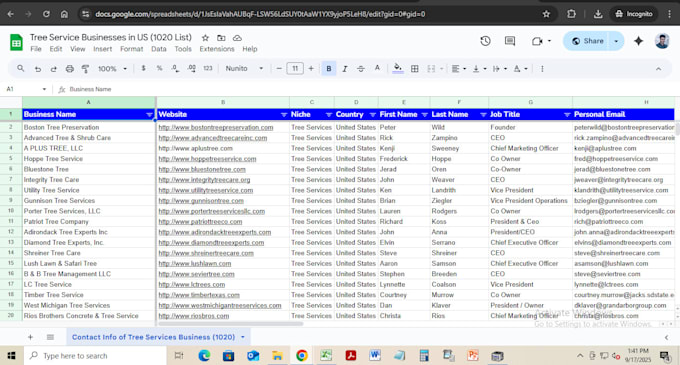The height and width of the screenshot is (365, 680).
Task: Open Job Title column filter
Action: click(566, 114)
